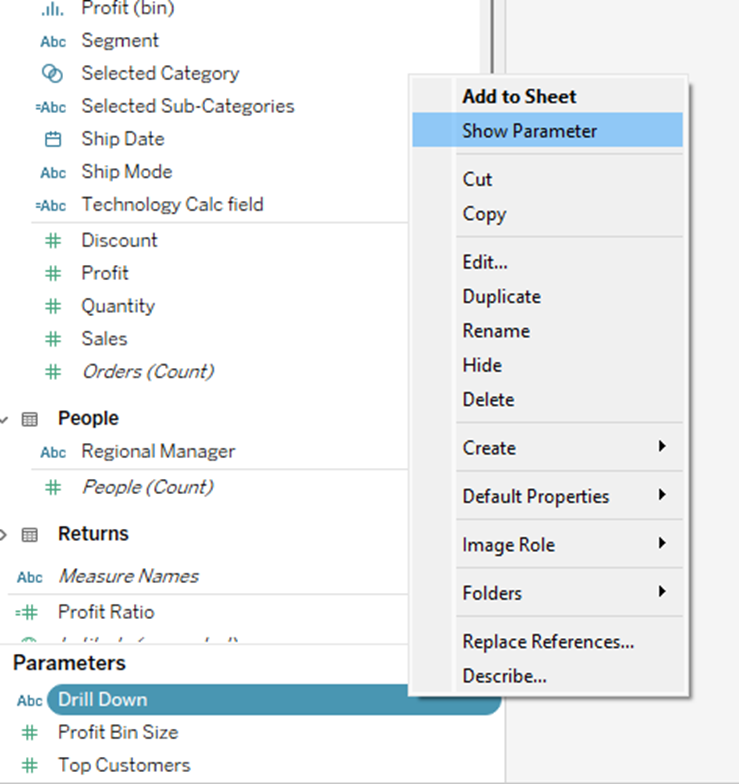Click the People table grid icon

pos(30,419)
